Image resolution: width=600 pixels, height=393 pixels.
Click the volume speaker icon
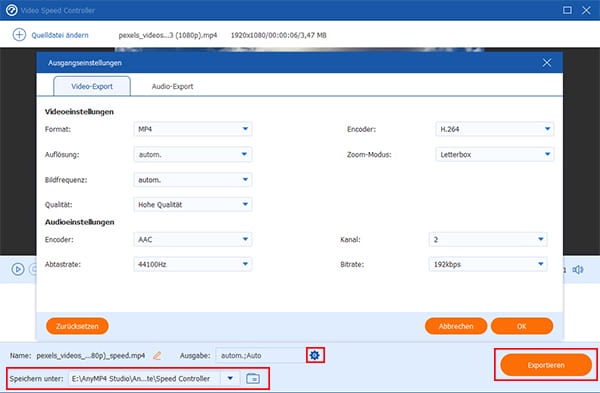point(578,270)
